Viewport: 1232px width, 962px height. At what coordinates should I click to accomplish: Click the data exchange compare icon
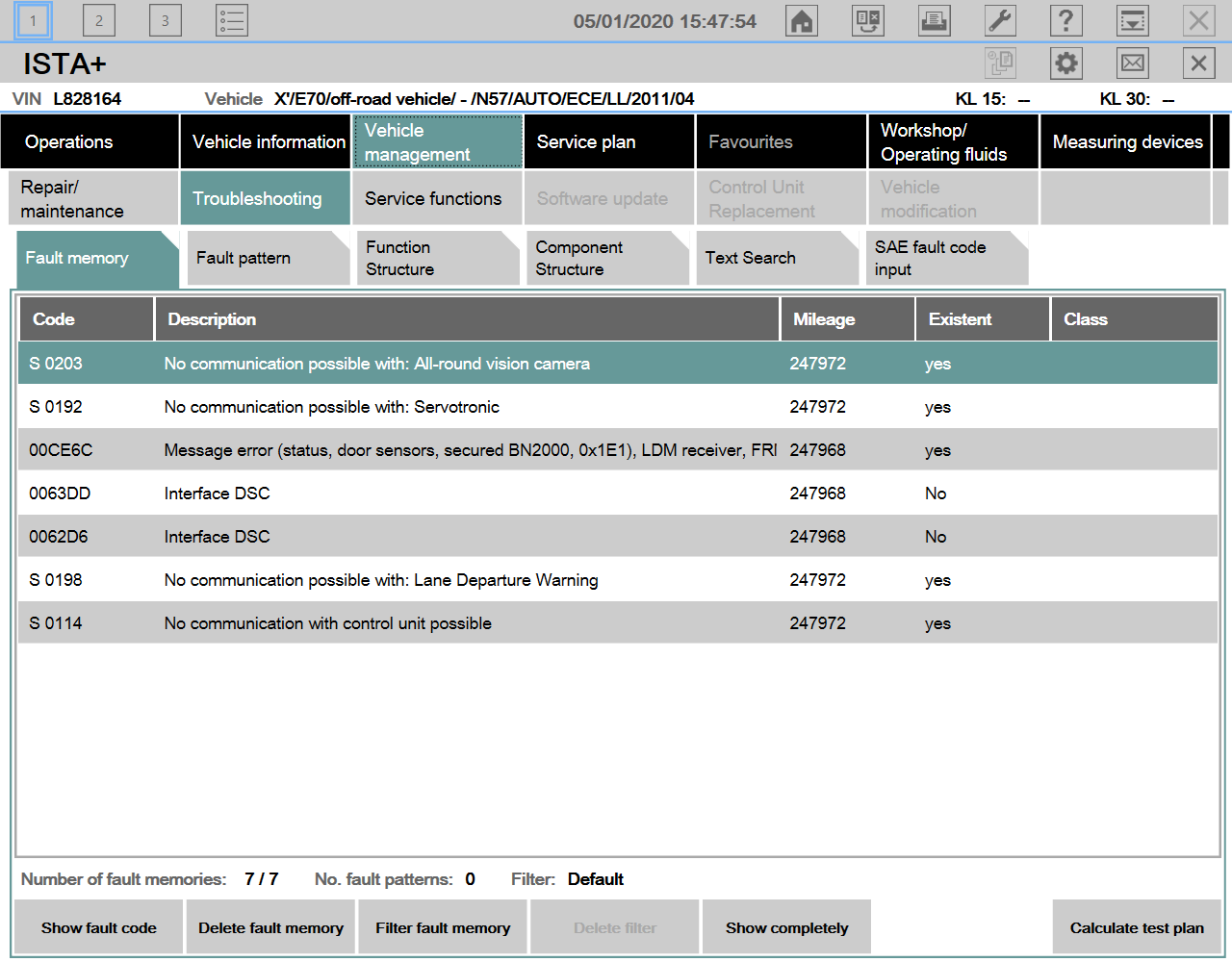click(x=868, y=21)
